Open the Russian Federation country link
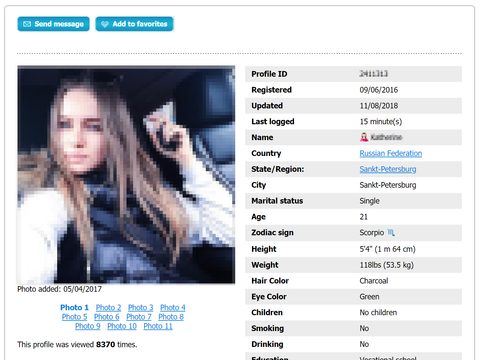Viewport: 480px width, 360px height. [391, 153]
